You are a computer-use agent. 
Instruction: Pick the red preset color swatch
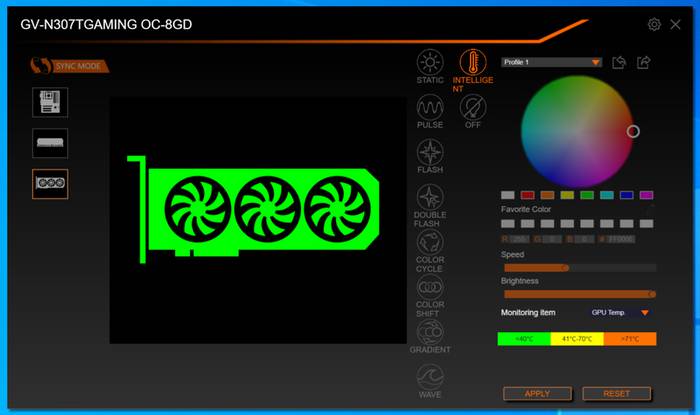point(527,195)
